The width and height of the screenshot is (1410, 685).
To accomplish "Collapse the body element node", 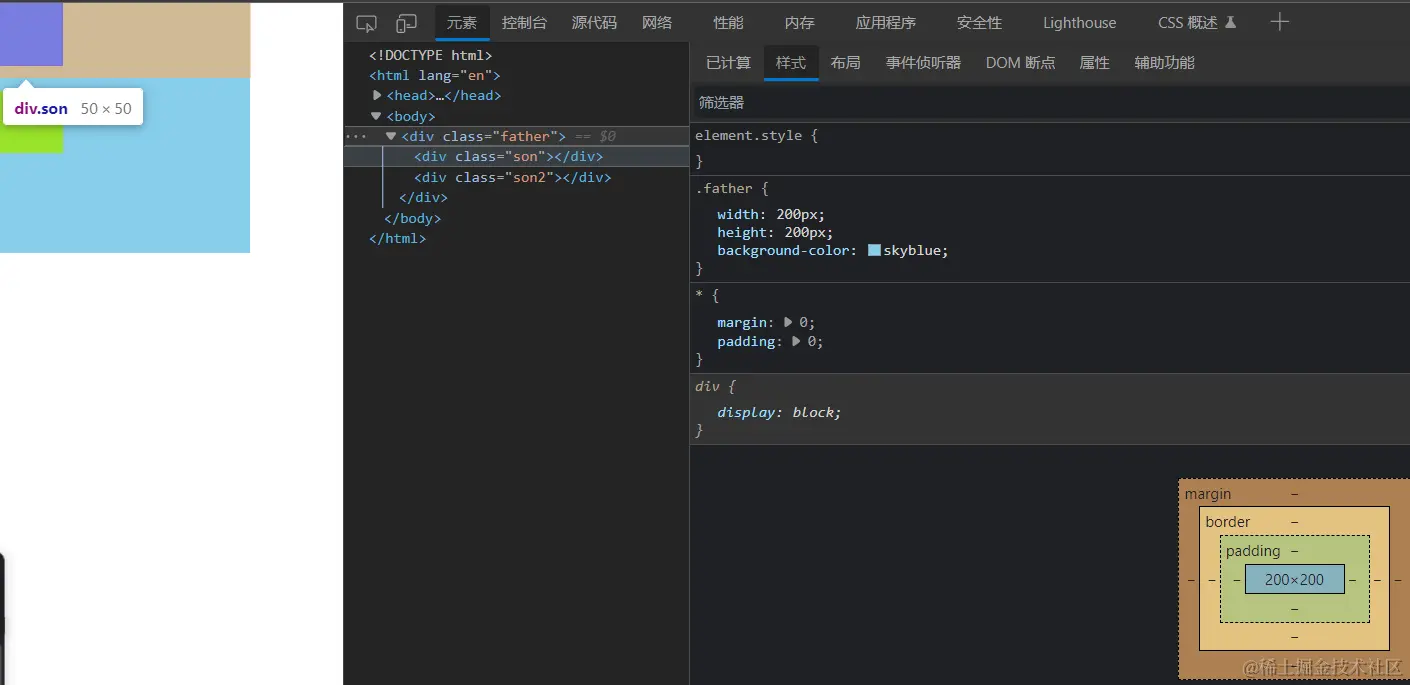I will pyautogui.click(x=377, y=116).
